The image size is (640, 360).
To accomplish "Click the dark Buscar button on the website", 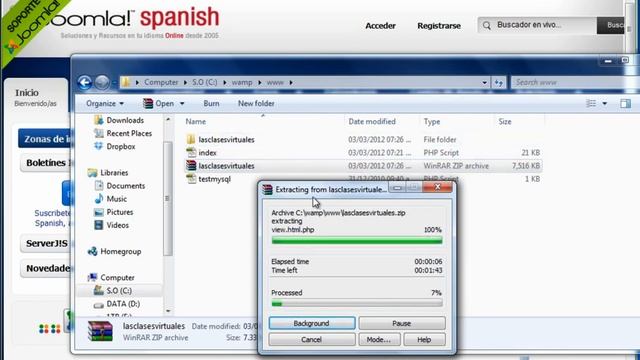I will tap(610, 25).
